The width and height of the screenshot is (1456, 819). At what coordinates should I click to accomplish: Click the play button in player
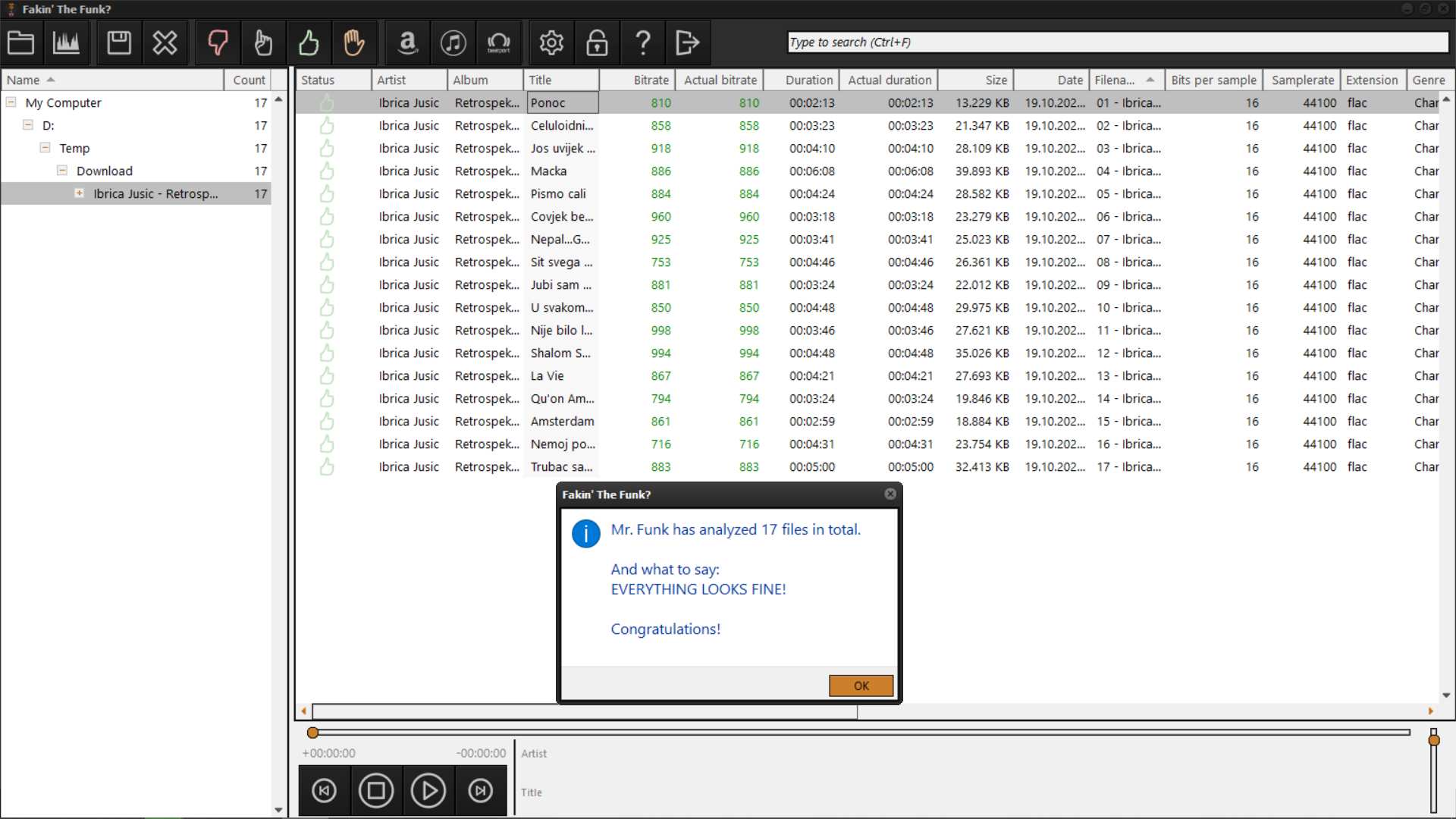(428, 791)
